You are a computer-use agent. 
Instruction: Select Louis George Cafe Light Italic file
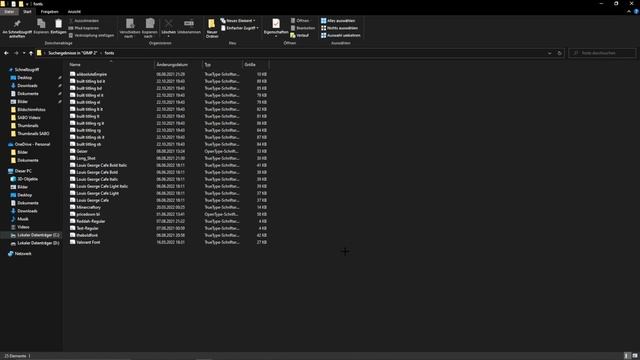(x=99, y=186)
